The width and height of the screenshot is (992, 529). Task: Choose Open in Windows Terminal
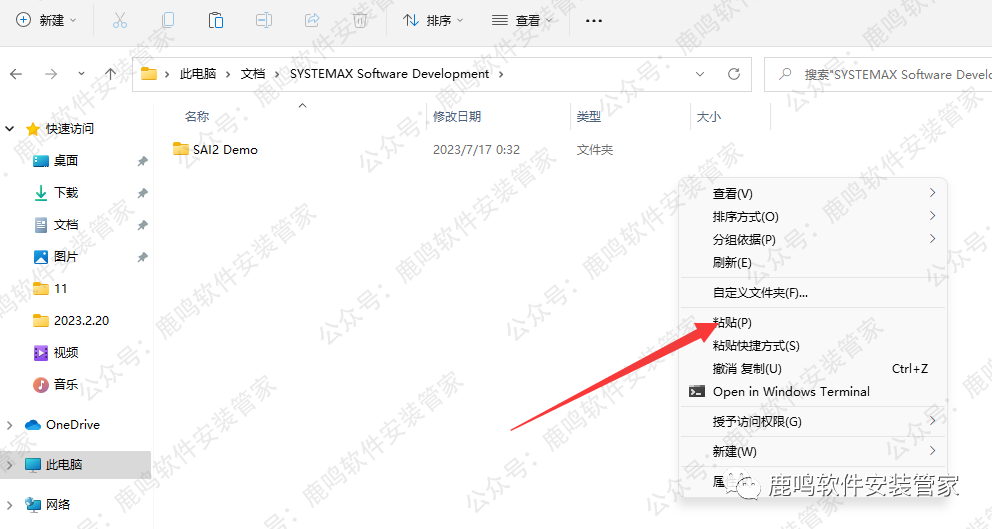tap(790, 391)
